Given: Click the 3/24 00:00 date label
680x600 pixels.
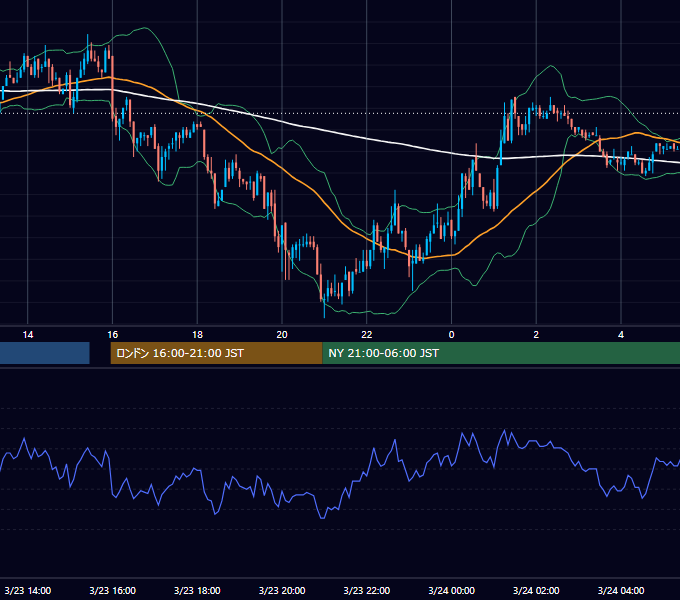Looking at the screenshot, I should tap(451, 590).
